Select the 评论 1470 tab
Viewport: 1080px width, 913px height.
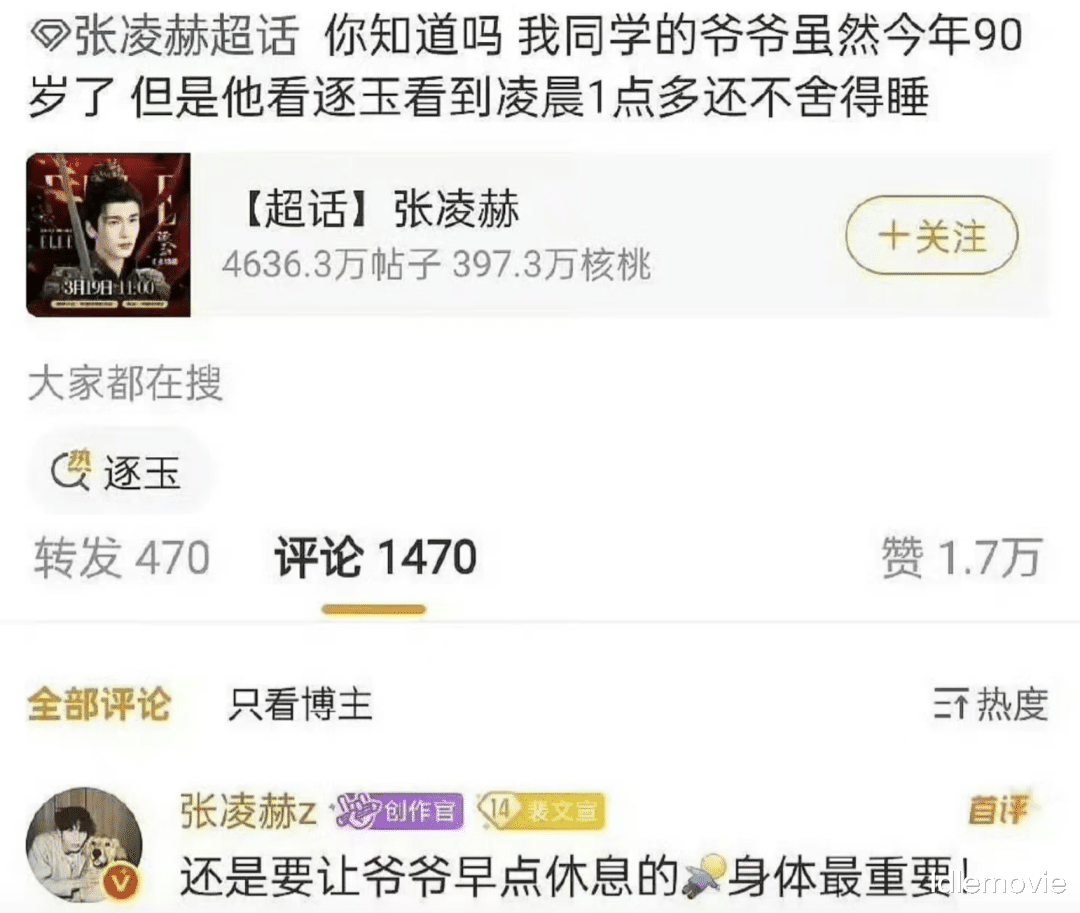click(375, 558)
